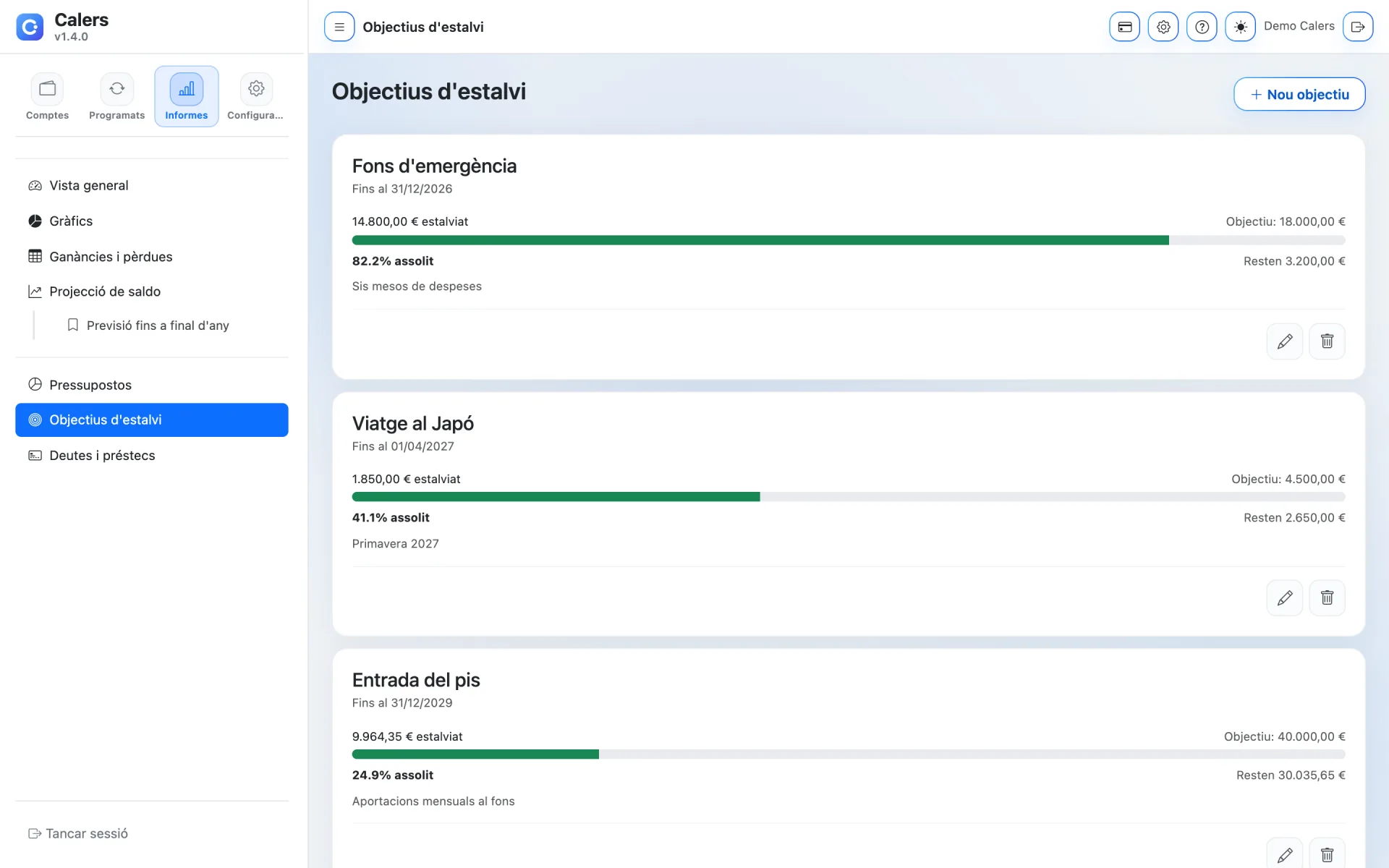
Task: Toggle the sidebar hamburger menu button
Action: coord(339,27)
